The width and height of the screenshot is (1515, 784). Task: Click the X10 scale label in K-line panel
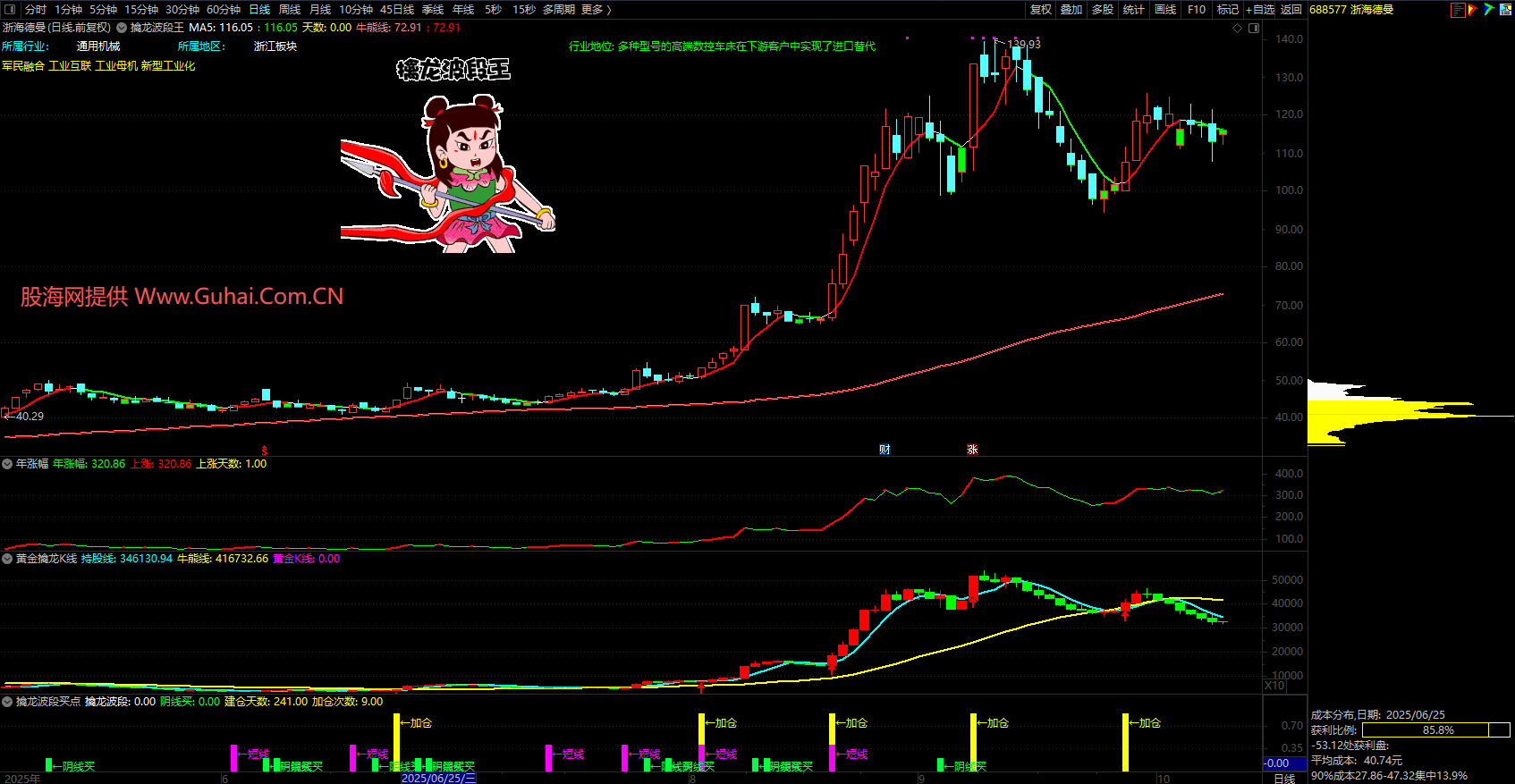click(x=1274, y=686)
